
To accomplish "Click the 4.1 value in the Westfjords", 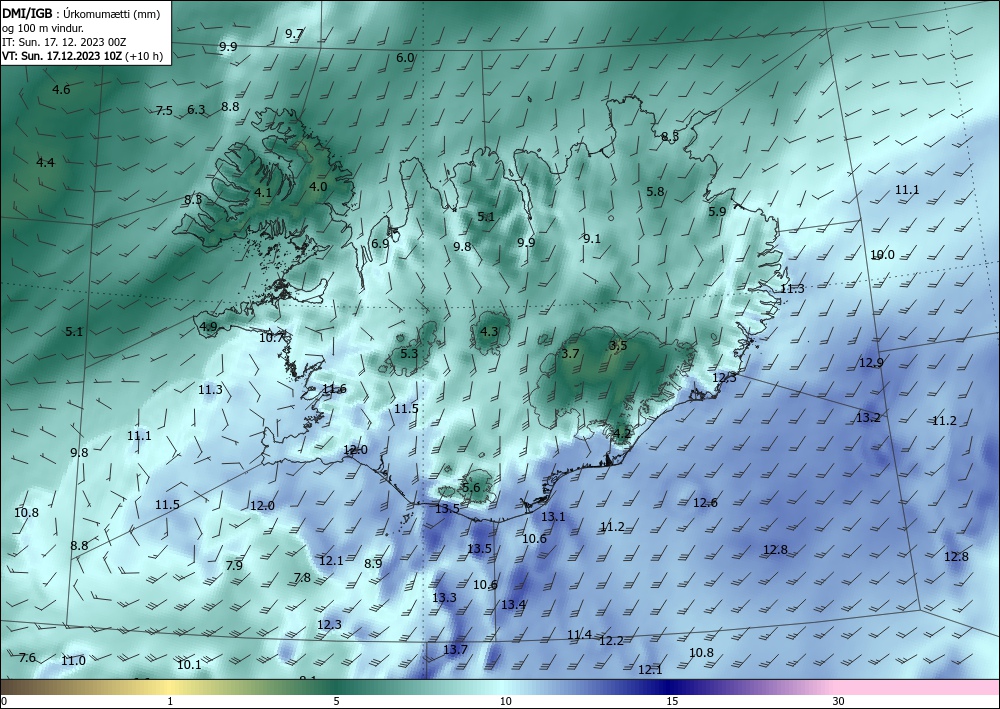I will [263, 192].
